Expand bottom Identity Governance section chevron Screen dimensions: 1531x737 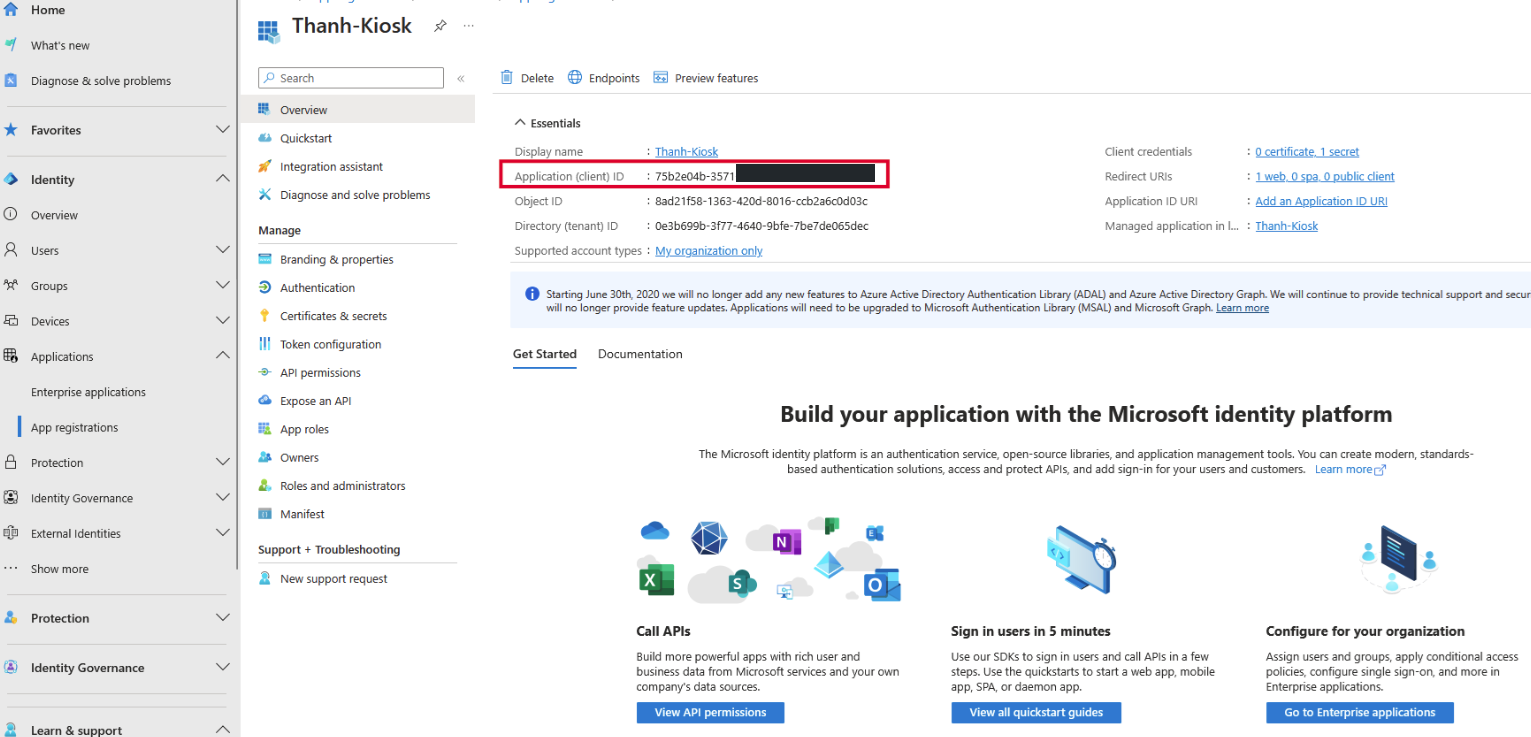223,667
